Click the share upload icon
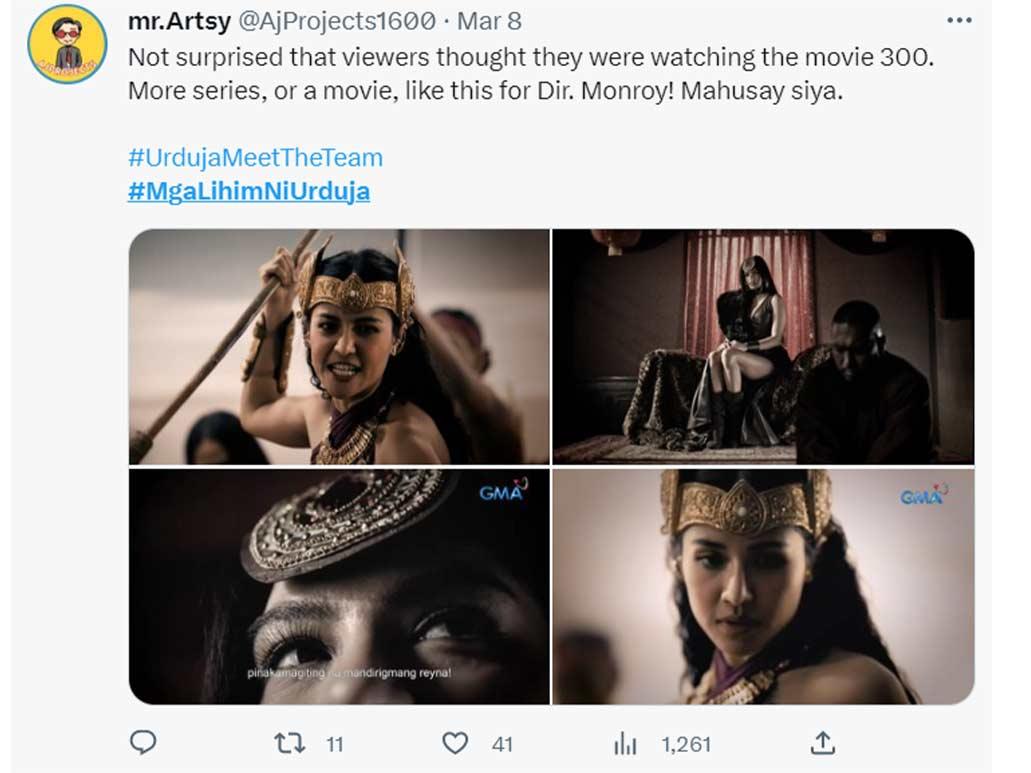1031x773 pixels. coord(822,742)
